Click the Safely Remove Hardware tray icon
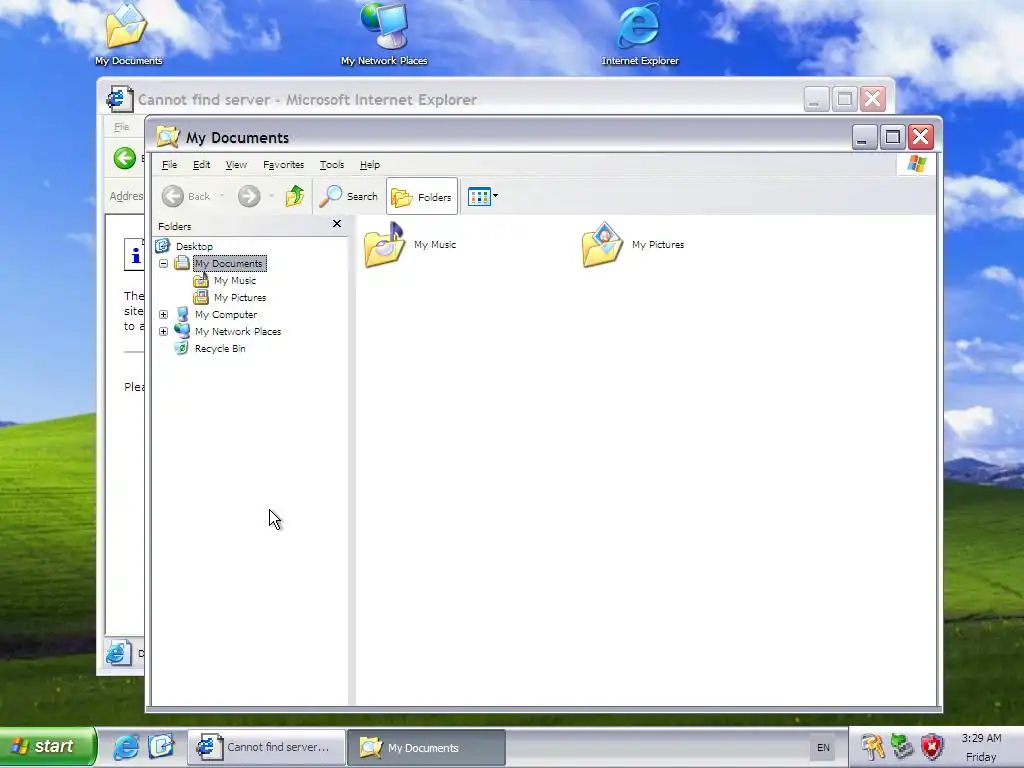1024x768 pixels. (x=903, y=746)
